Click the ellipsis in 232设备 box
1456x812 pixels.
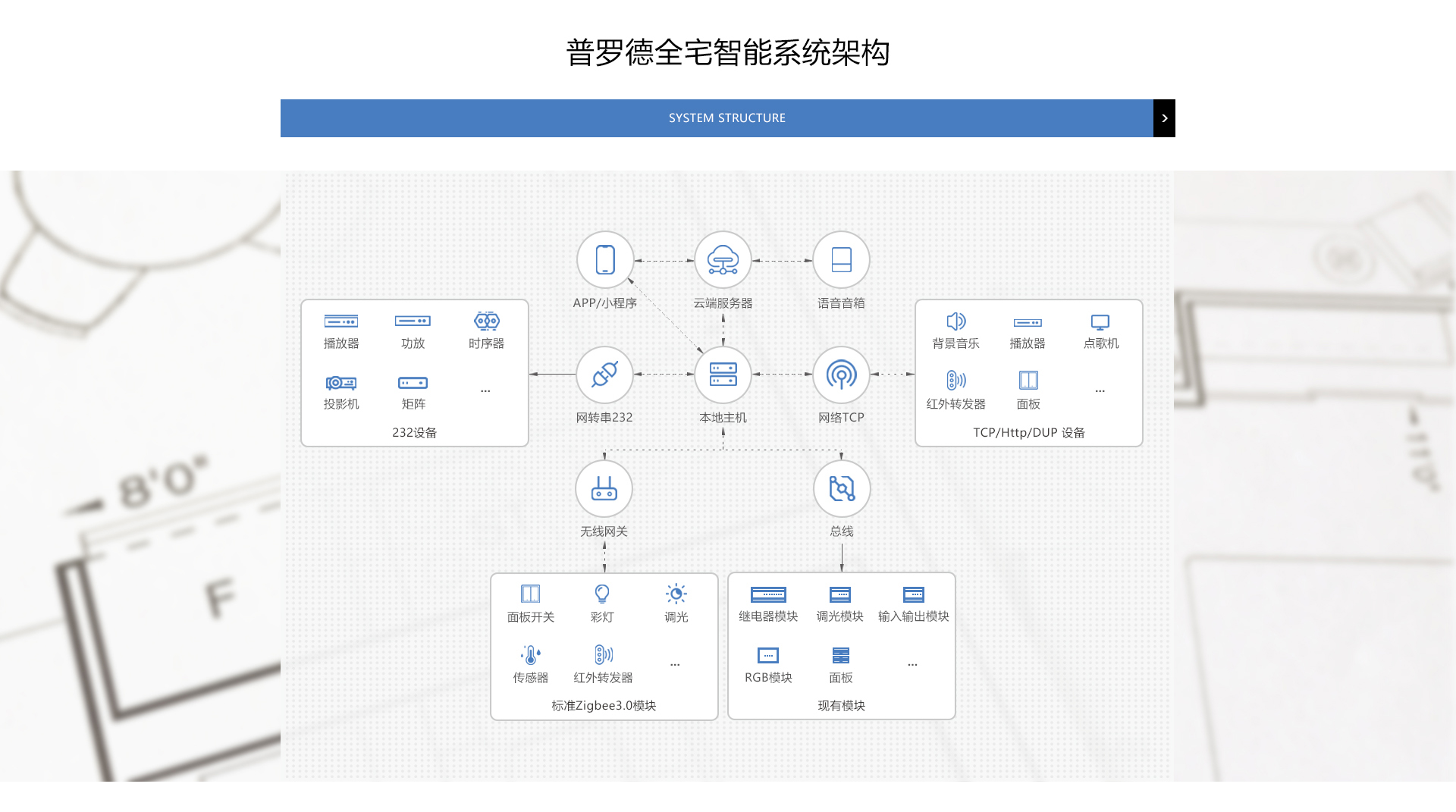coord(485,391)
